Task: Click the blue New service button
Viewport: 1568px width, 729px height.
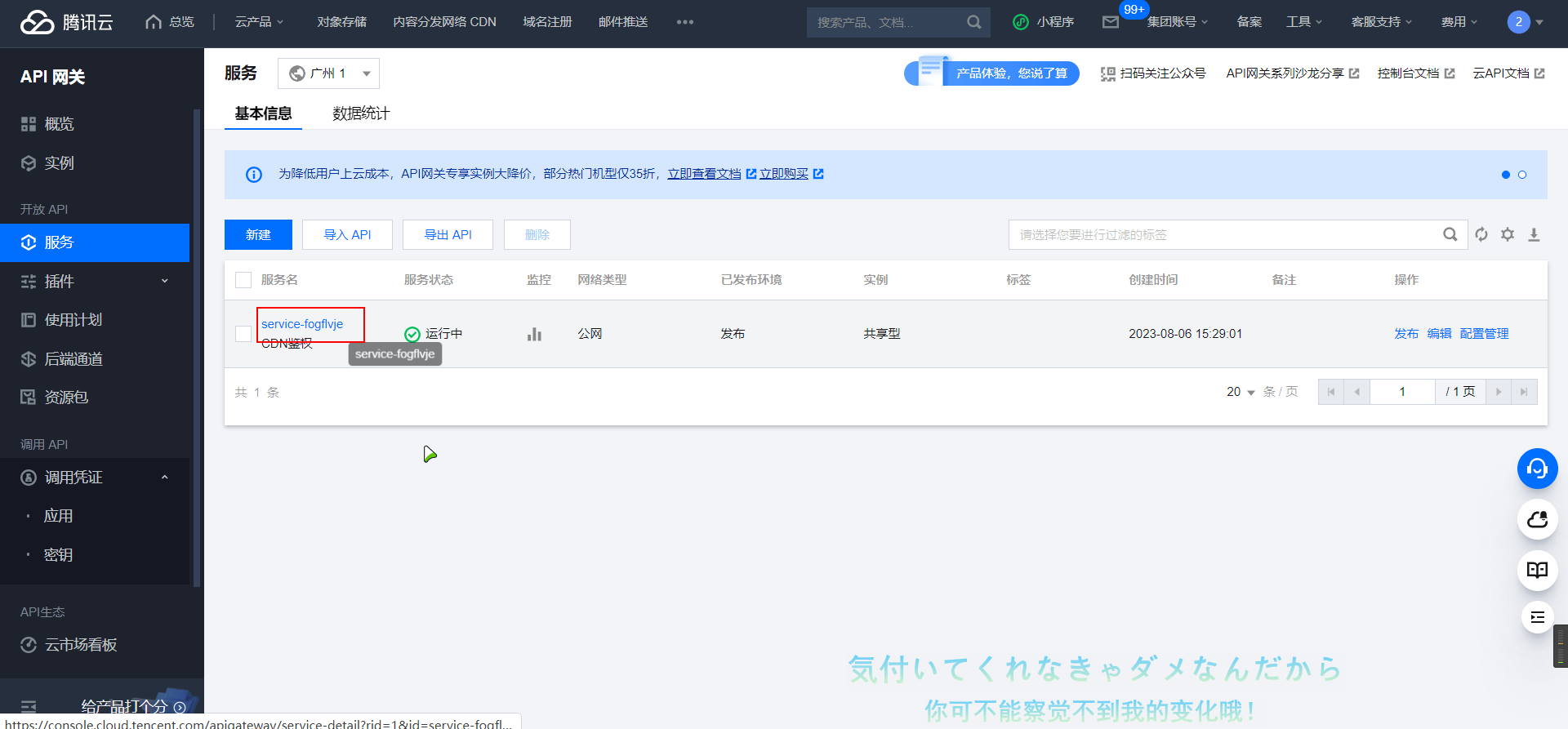Action: (x=258, y=234)
